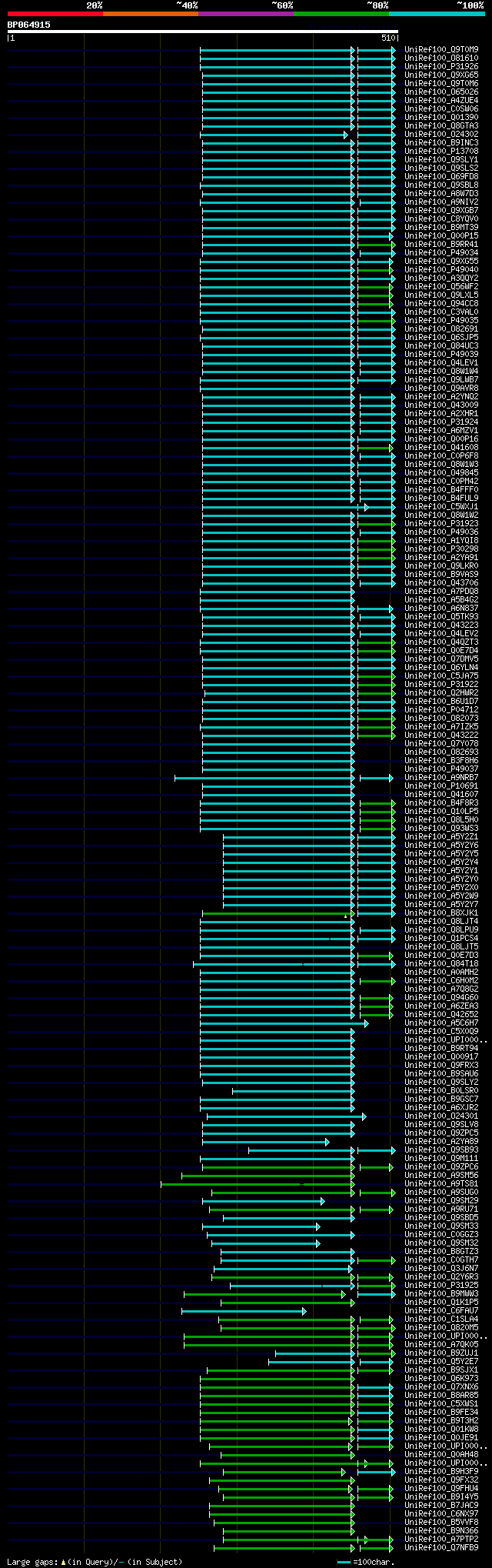Click the orange ~40% identity legend segment
Viewport: 492px width, 1568px height.
[x=151, y=14]
